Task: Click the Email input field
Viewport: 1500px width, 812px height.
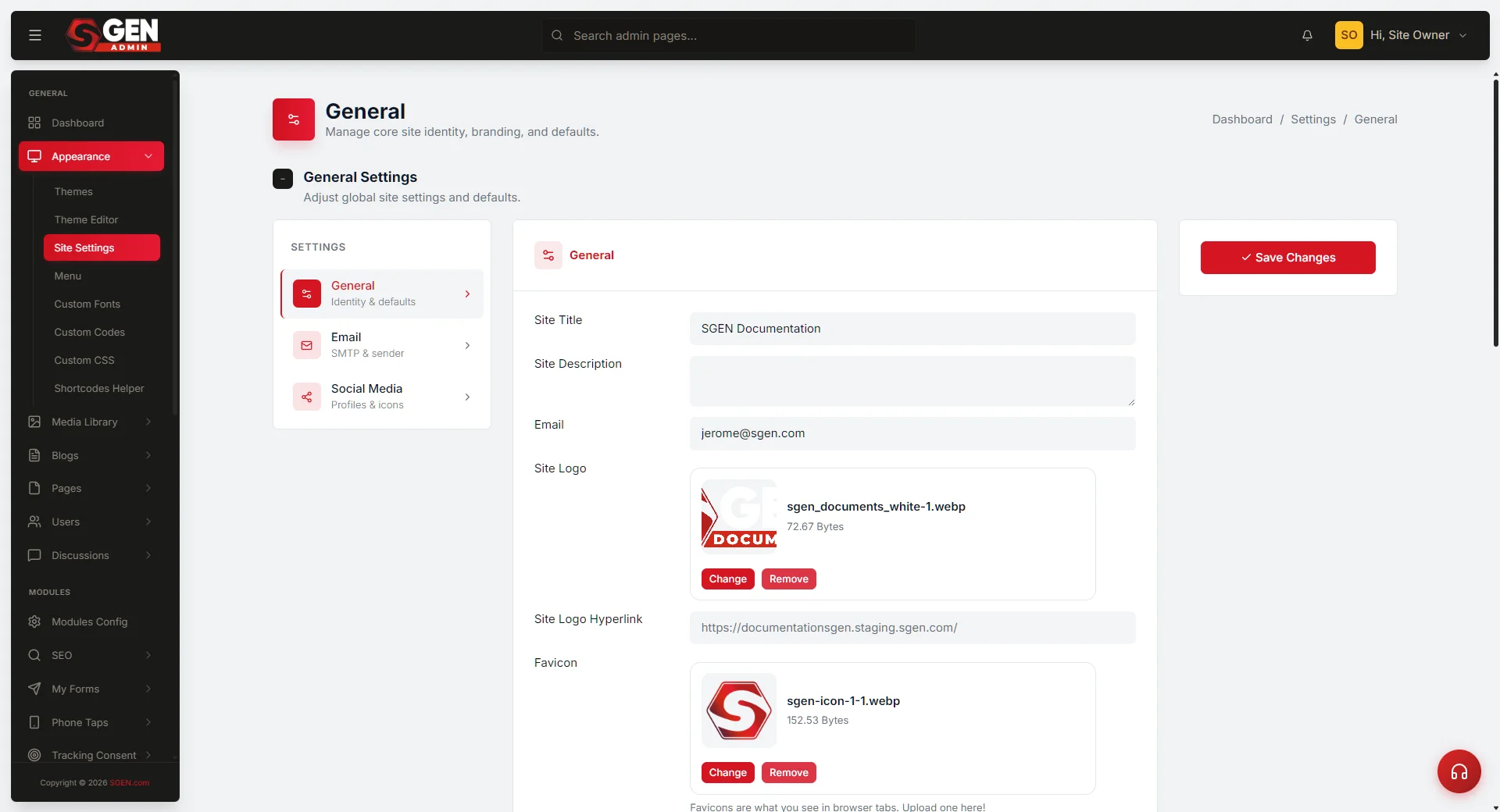Action: 912,433
